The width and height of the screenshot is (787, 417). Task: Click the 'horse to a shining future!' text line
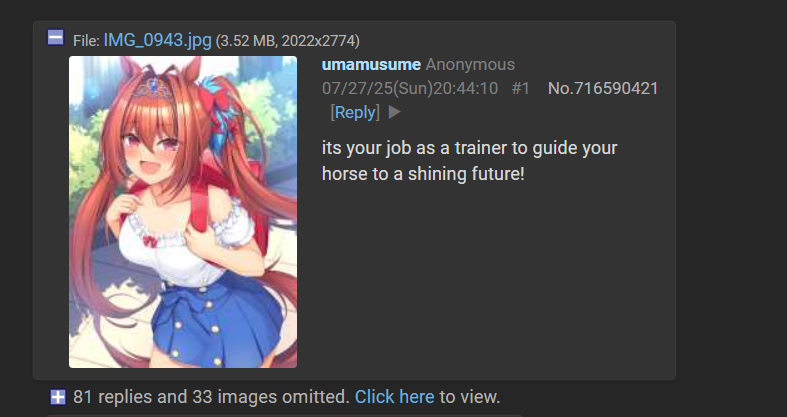423,174
